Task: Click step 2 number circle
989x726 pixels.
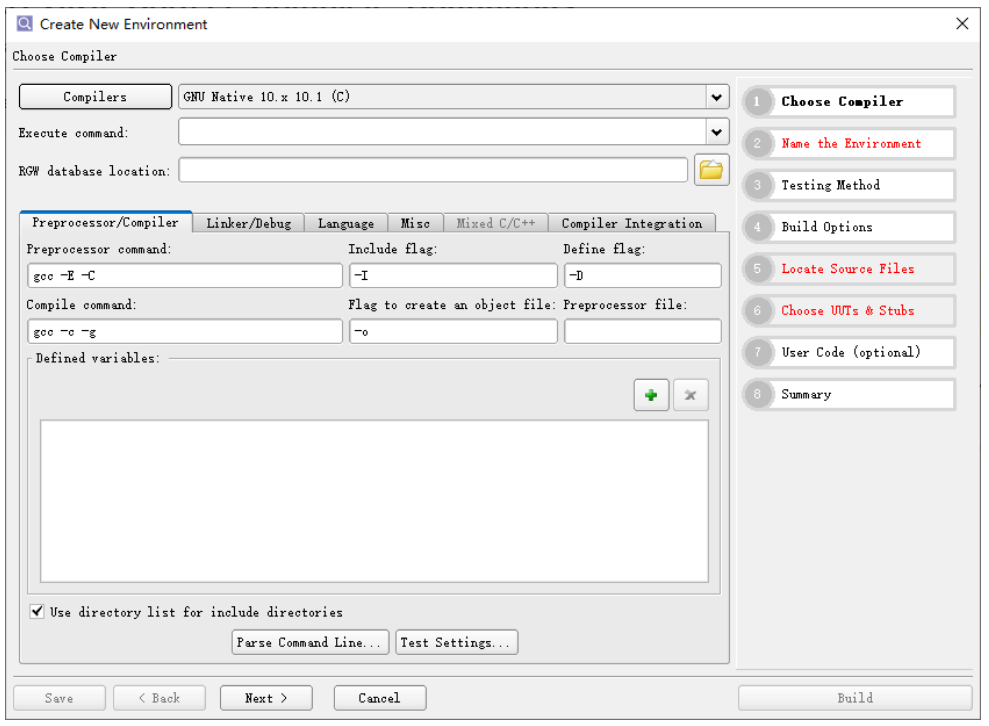Action: (x=757, y=143)
